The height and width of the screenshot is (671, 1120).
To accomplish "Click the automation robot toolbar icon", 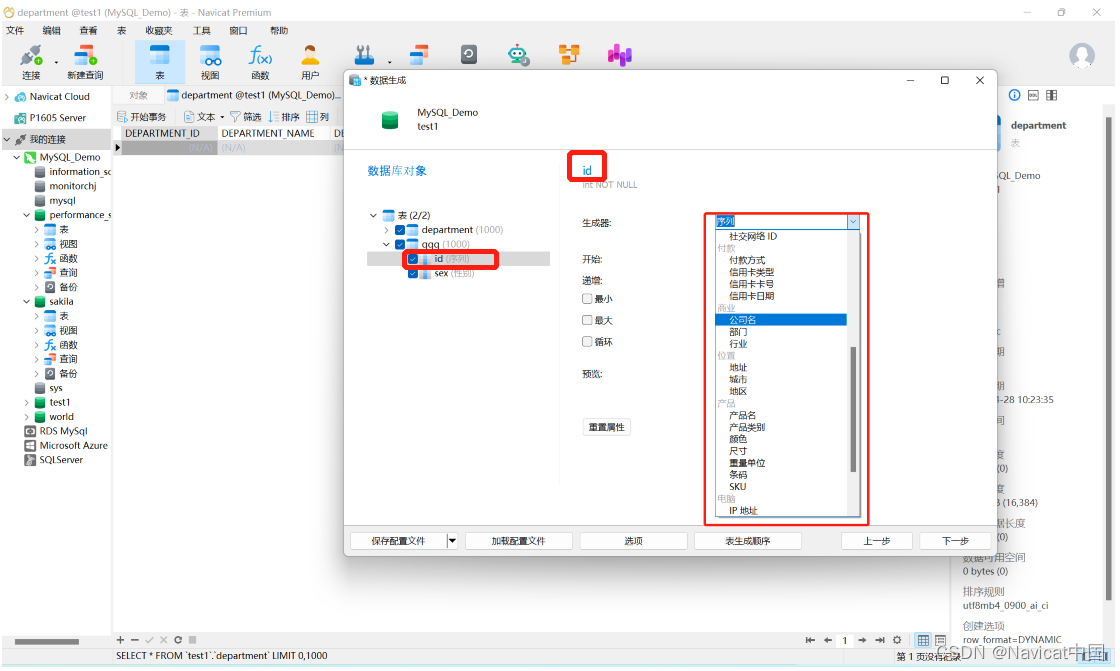I will pyautogui.click(x=518, y=55).
